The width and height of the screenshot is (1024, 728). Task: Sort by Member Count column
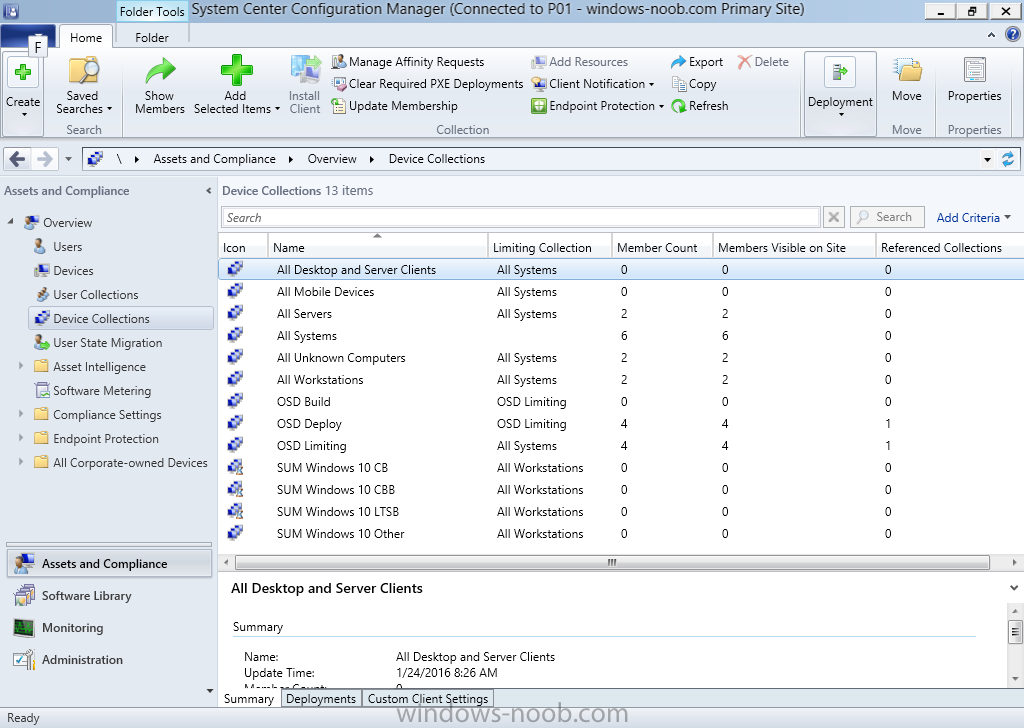coord(662,247)
